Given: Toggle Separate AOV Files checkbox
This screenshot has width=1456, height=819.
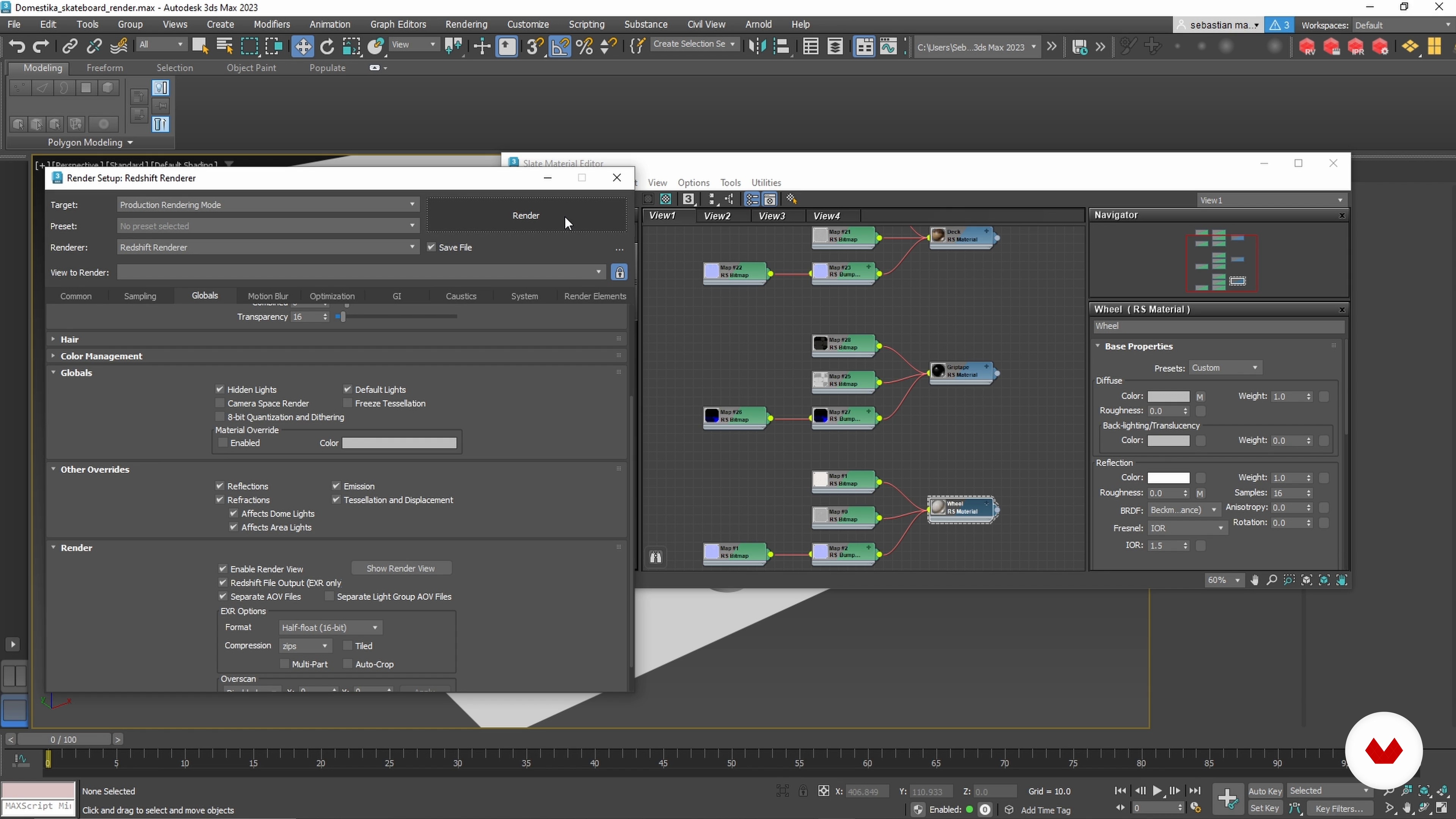Looking at the screenshot, I should (223, 596).
